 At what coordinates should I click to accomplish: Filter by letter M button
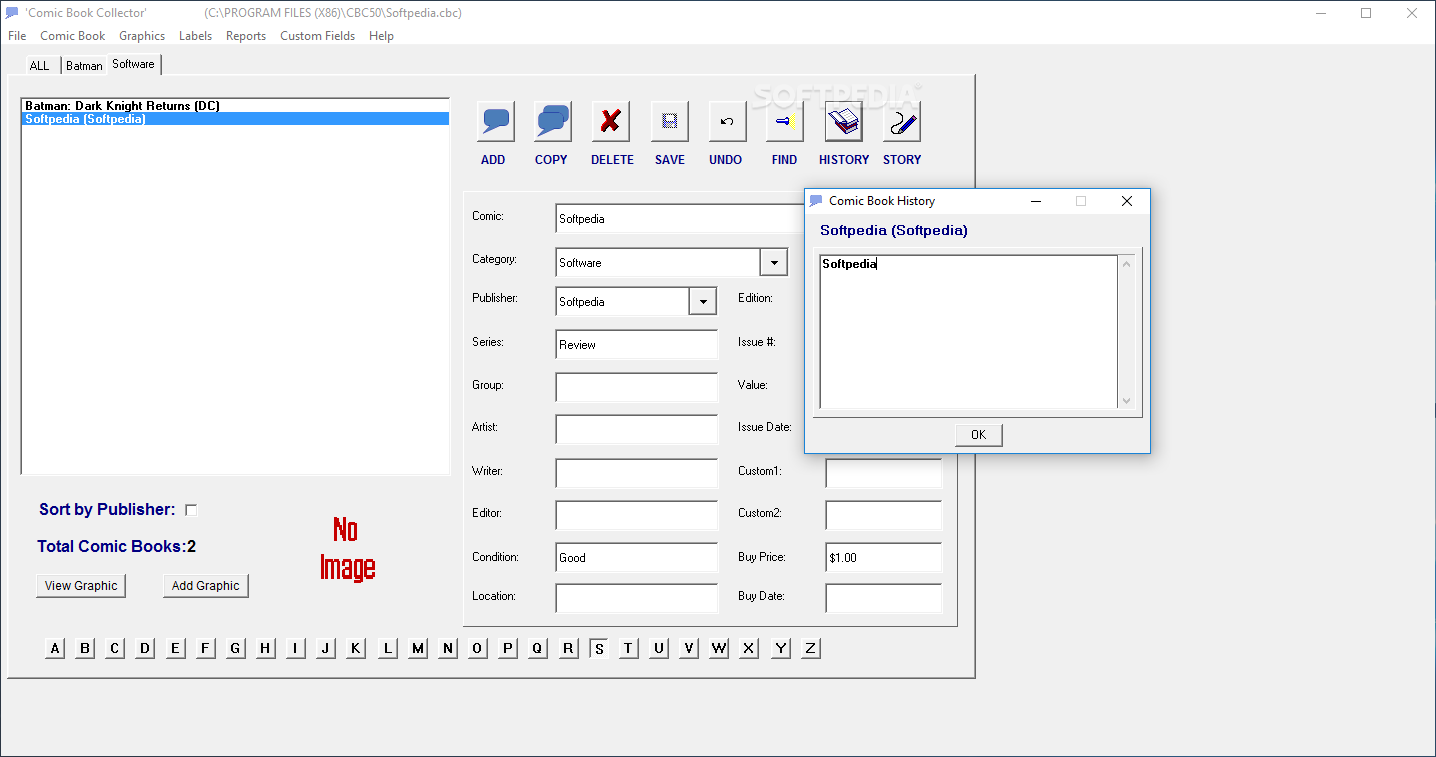click(x=418, y=648)
